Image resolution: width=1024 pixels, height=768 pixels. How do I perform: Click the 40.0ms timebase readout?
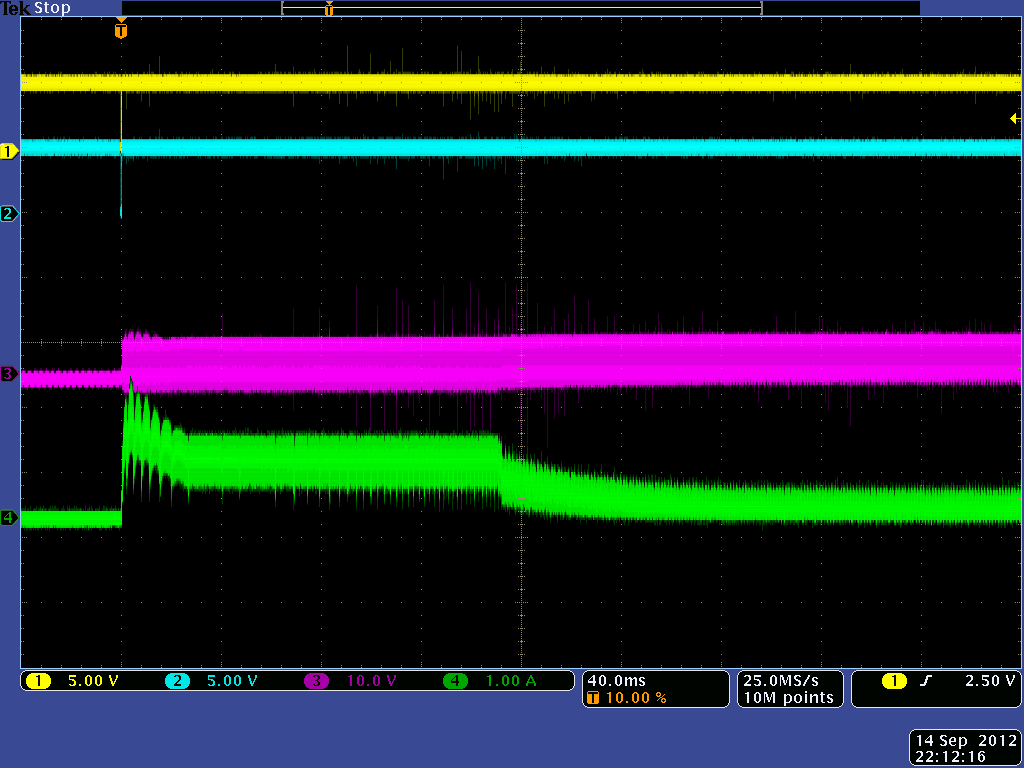[x=616, y=680]
